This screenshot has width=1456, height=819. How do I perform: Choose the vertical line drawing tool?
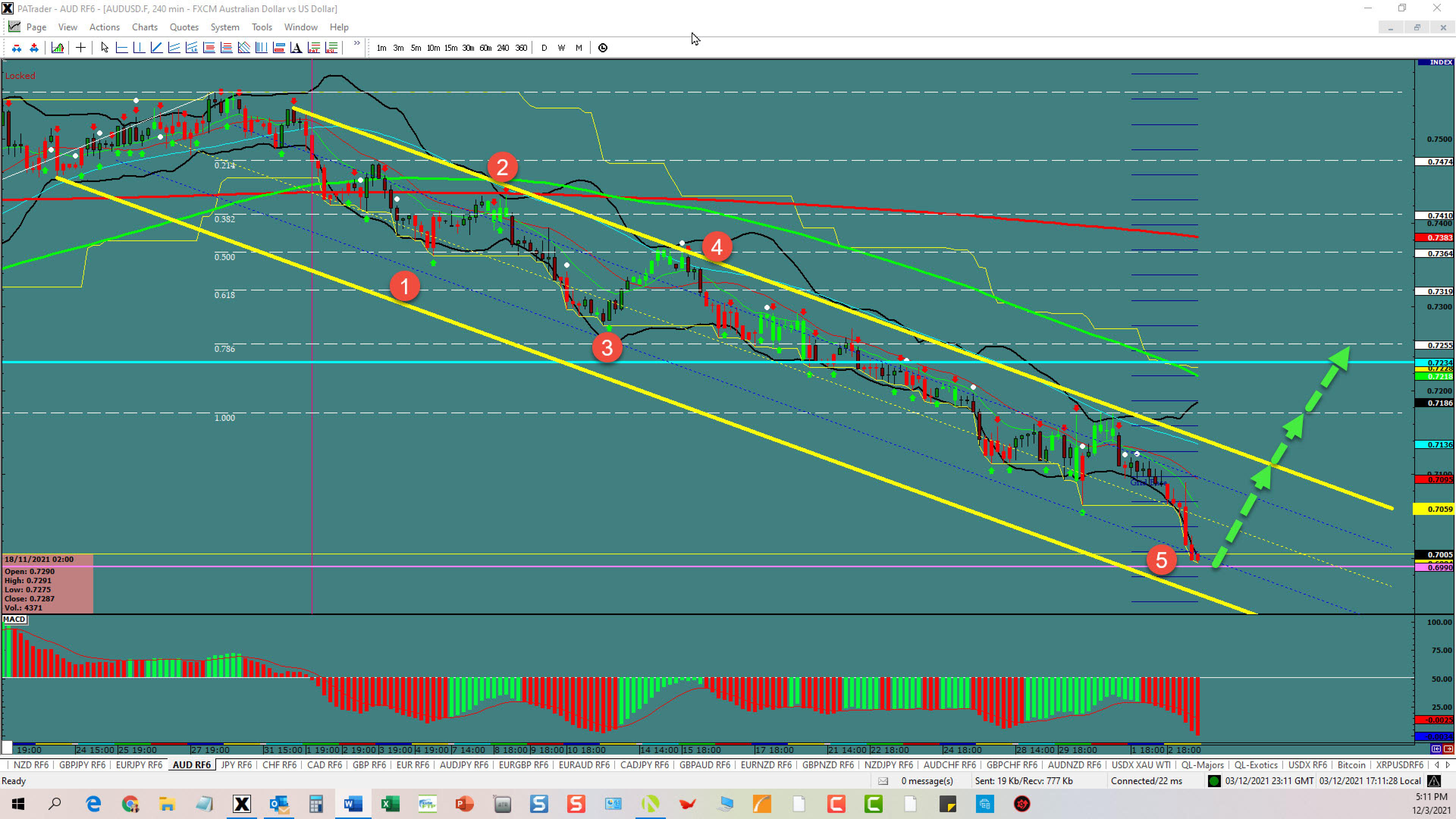coord(139,48)
